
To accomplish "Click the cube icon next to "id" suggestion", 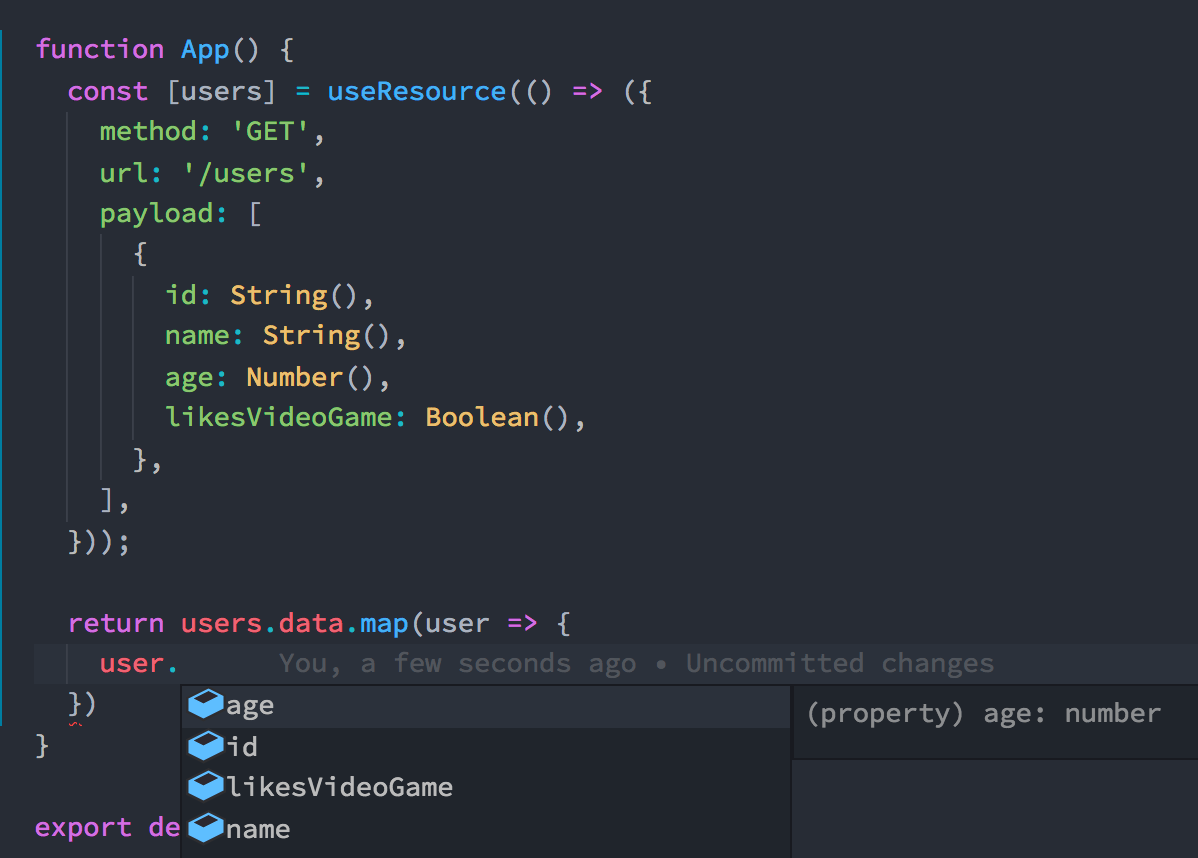I will click(206, 746).
